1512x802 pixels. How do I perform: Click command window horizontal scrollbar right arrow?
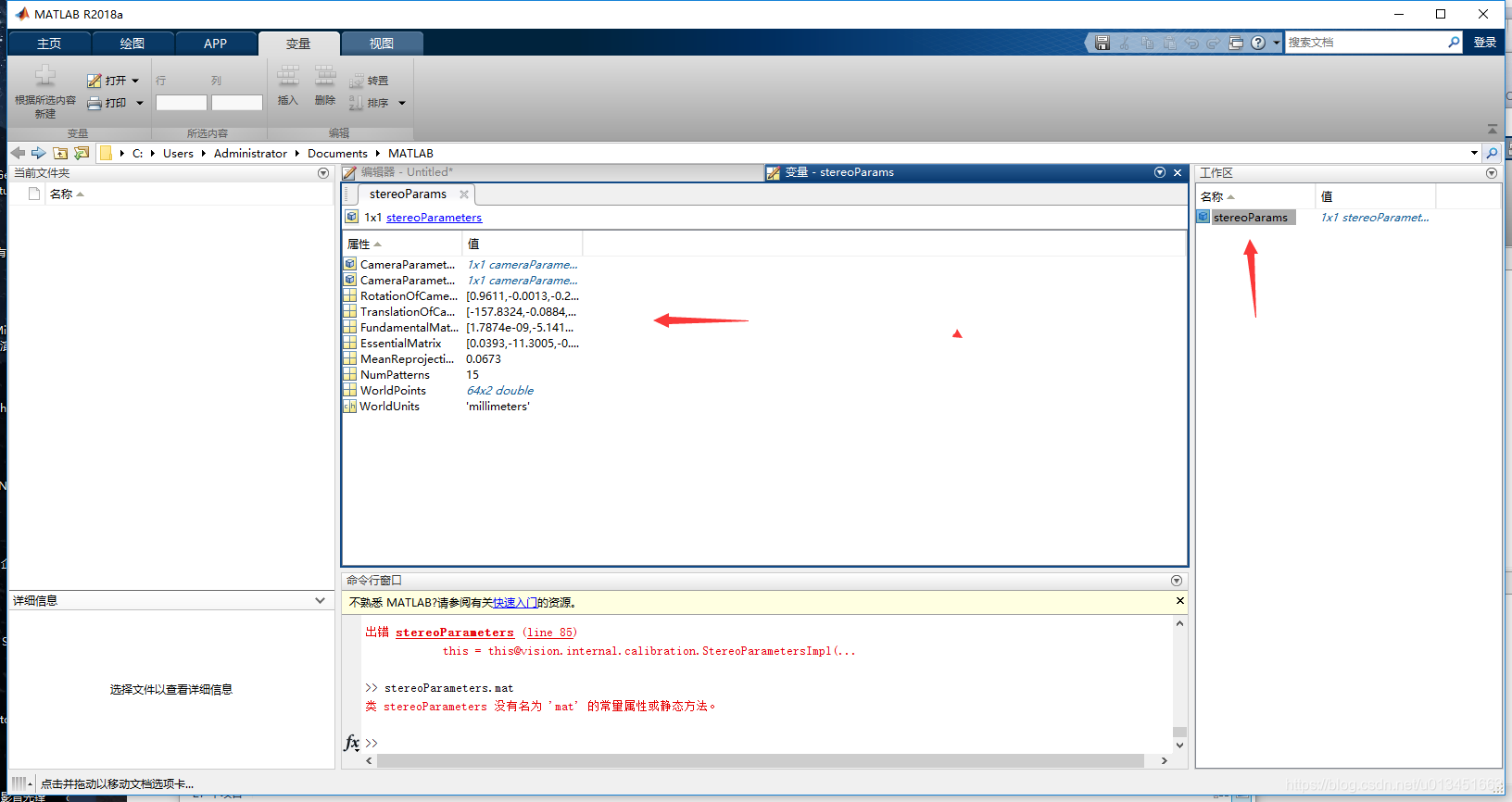[x=1164, y=760]
